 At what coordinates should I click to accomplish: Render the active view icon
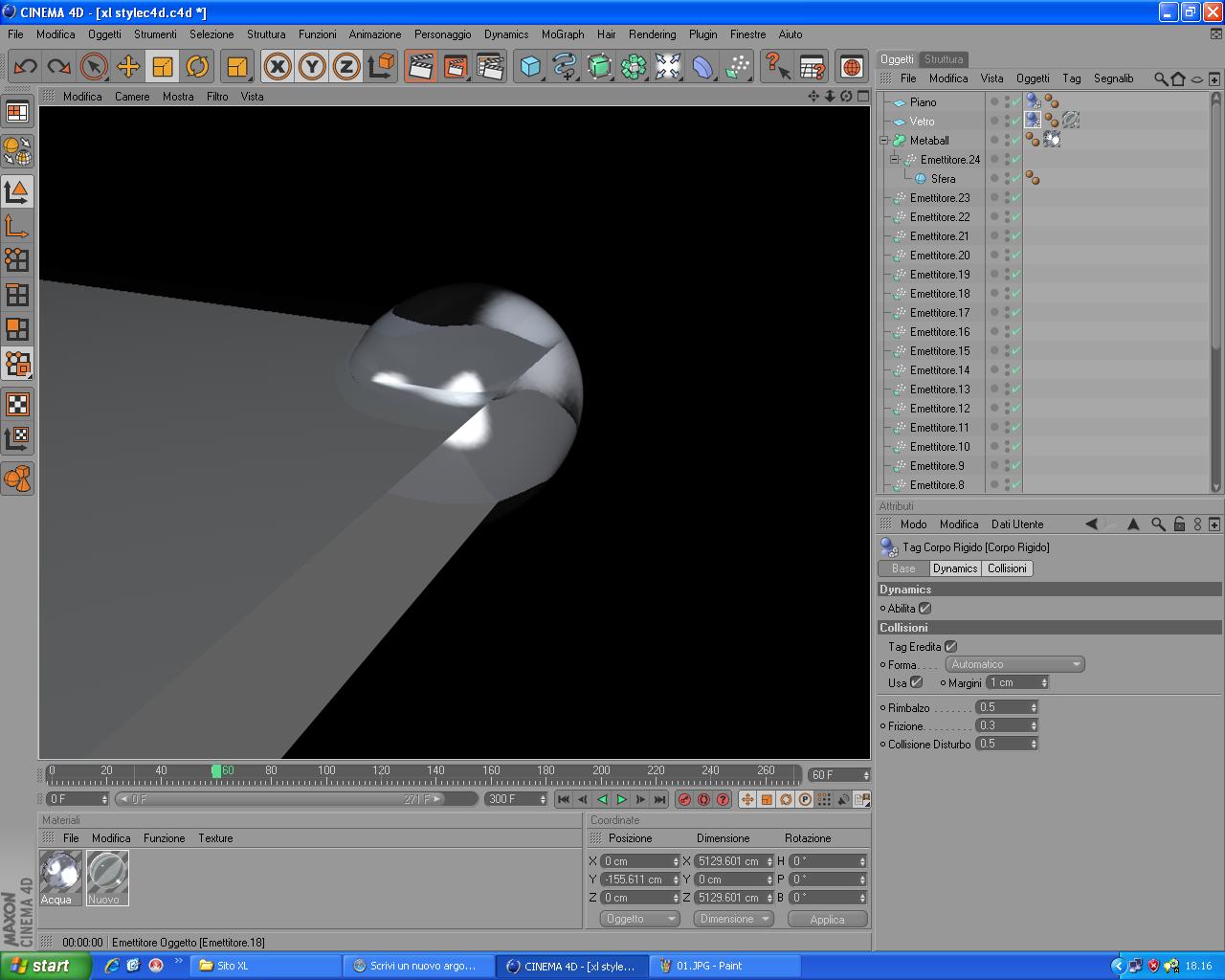(420, 66)
